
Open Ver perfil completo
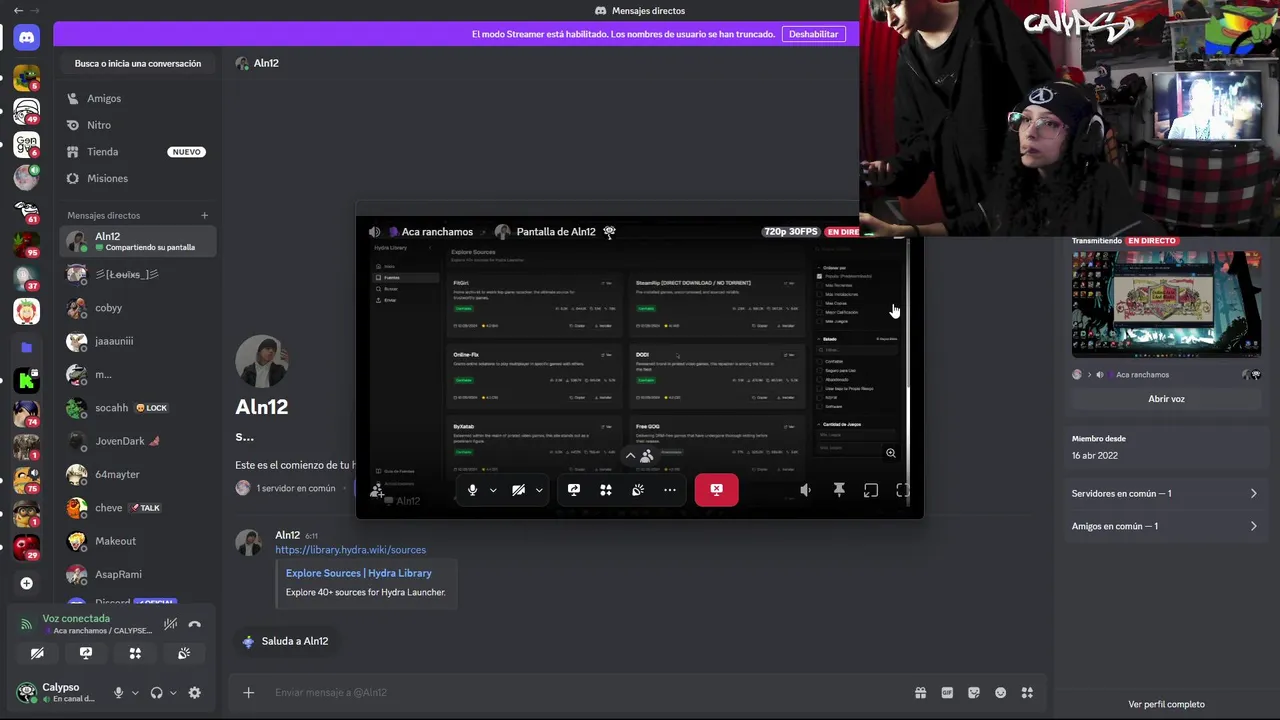[x=1166, y=704]
